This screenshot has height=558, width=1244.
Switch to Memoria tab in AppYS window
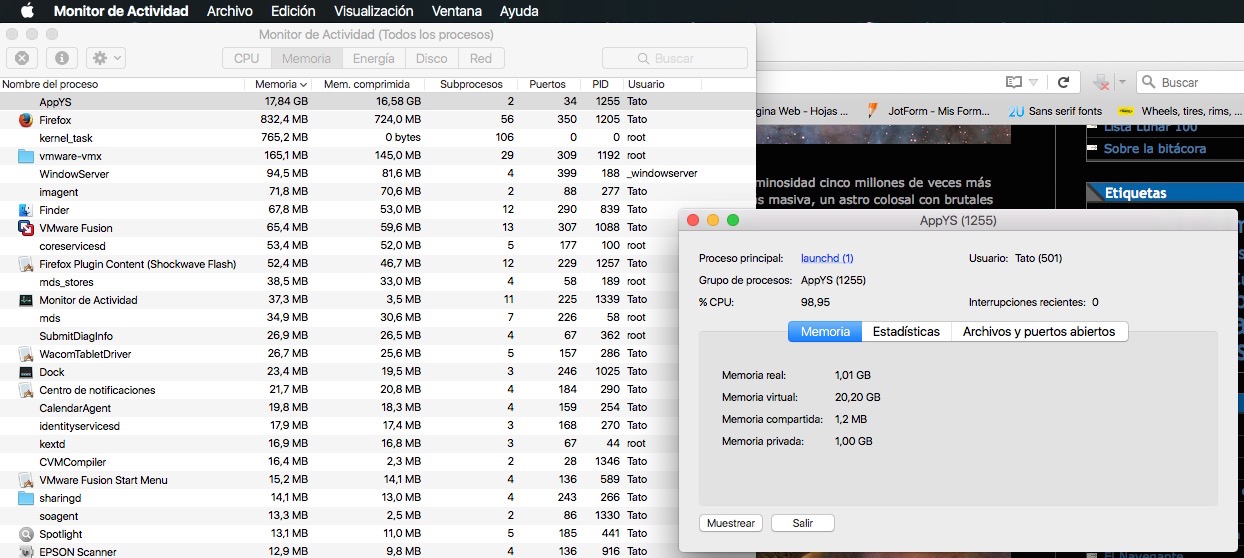click(x=825, y=331)
